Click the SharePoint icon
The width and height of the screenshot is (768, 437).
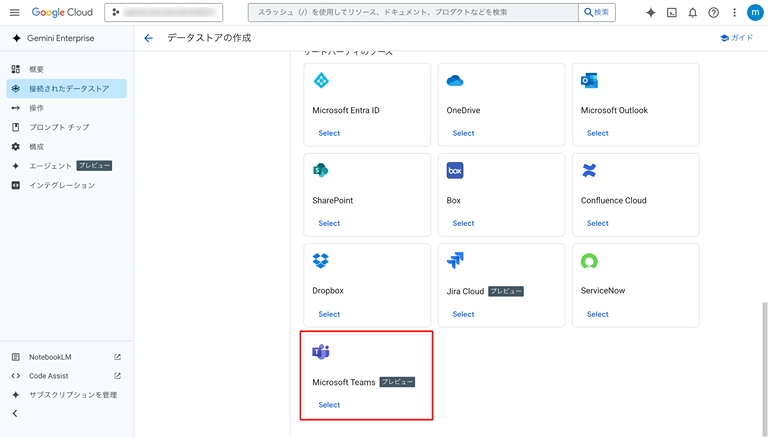(x=321, y=170)
